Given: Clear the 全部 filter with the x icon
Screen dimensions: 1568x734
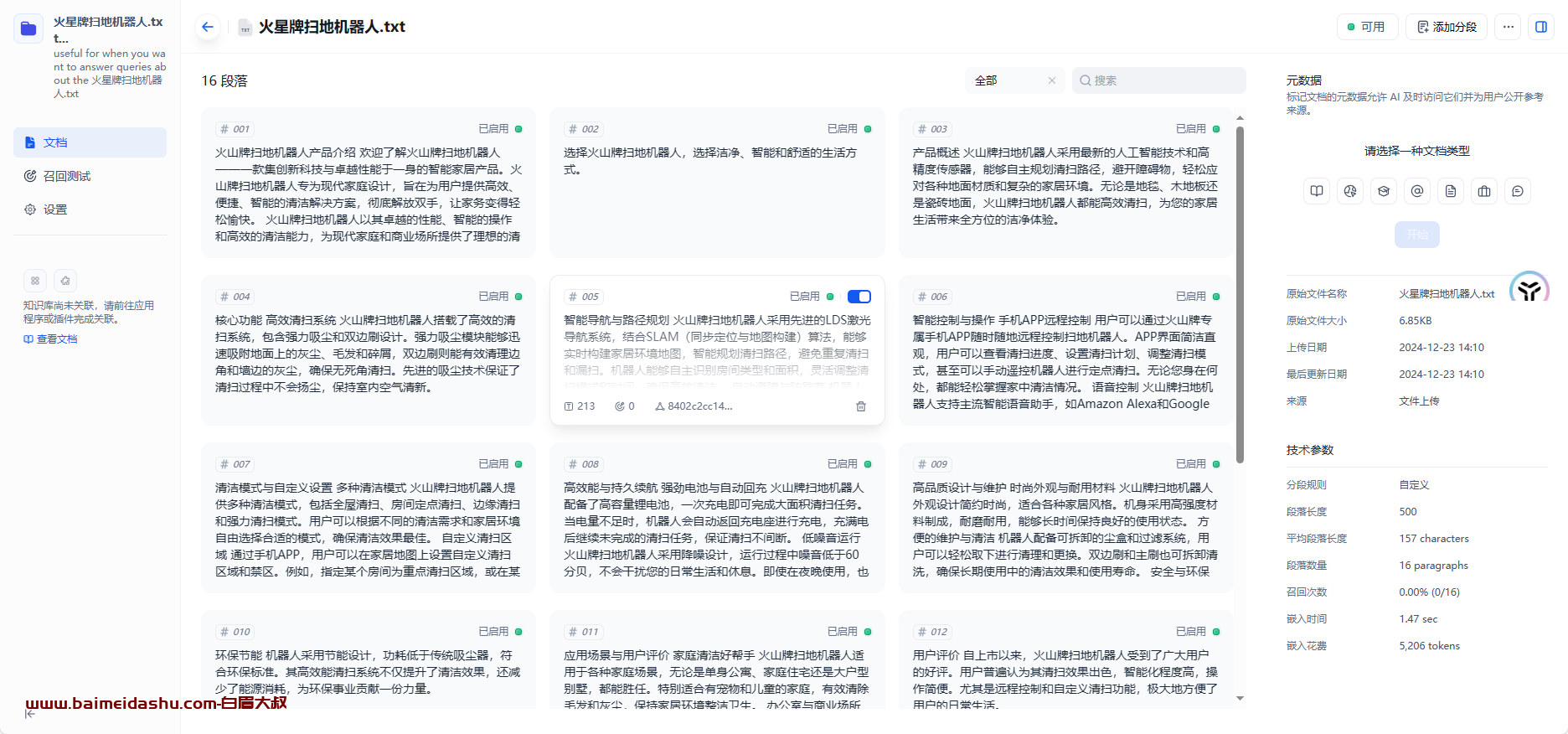Looking at the screenshot, I should 1052,80.
